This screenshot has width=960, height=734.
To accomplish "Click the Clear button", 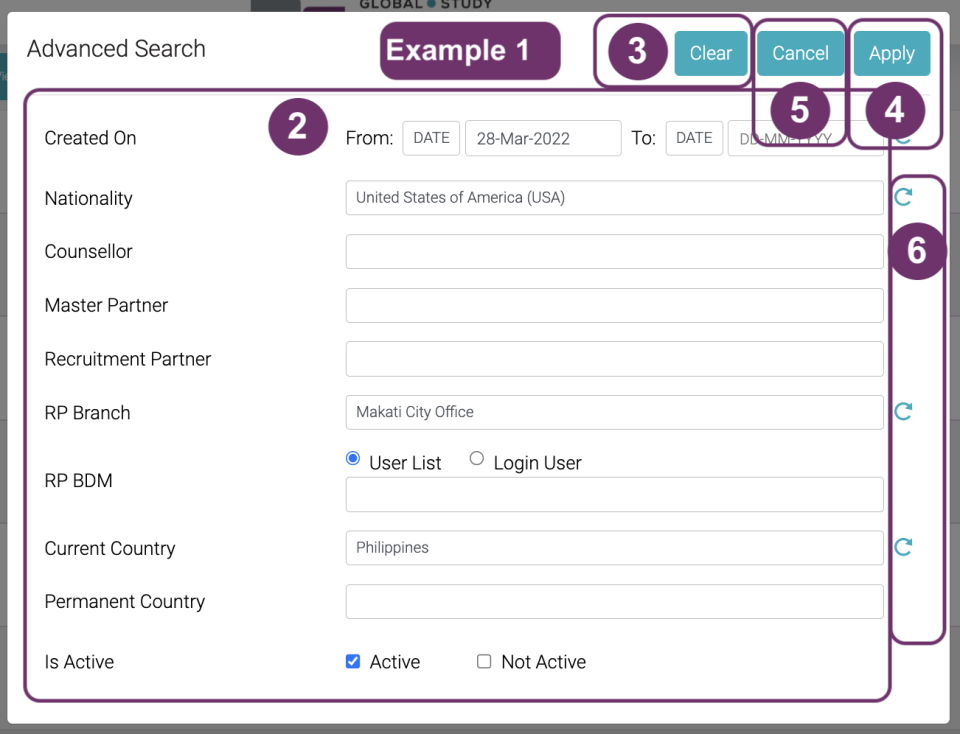I will coord(711,54).
